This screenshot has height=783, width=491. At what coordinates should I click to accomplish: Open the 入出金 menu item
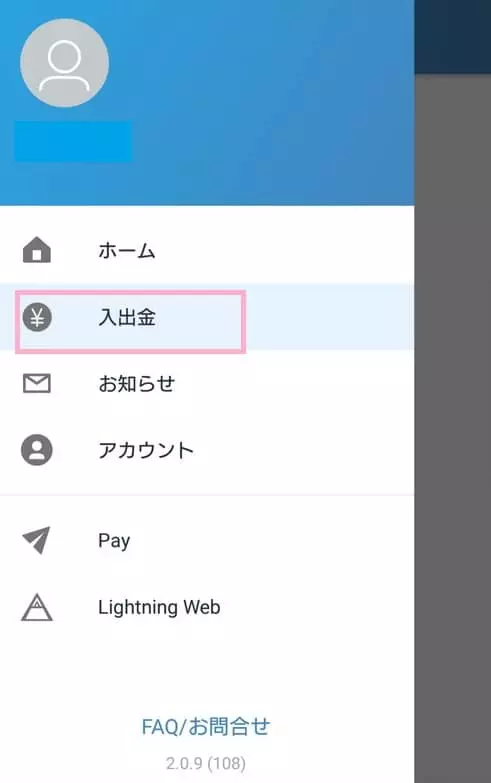(127, 317)
